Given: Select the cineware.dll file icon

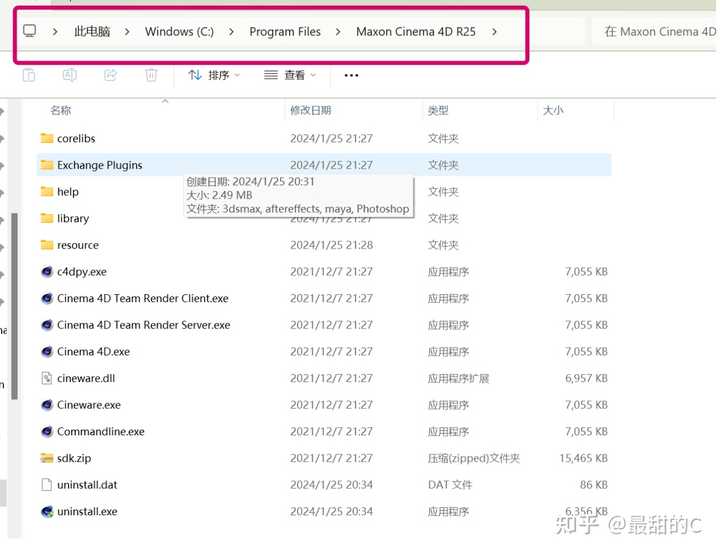Looking at the screenshot, I should [47, 378].
